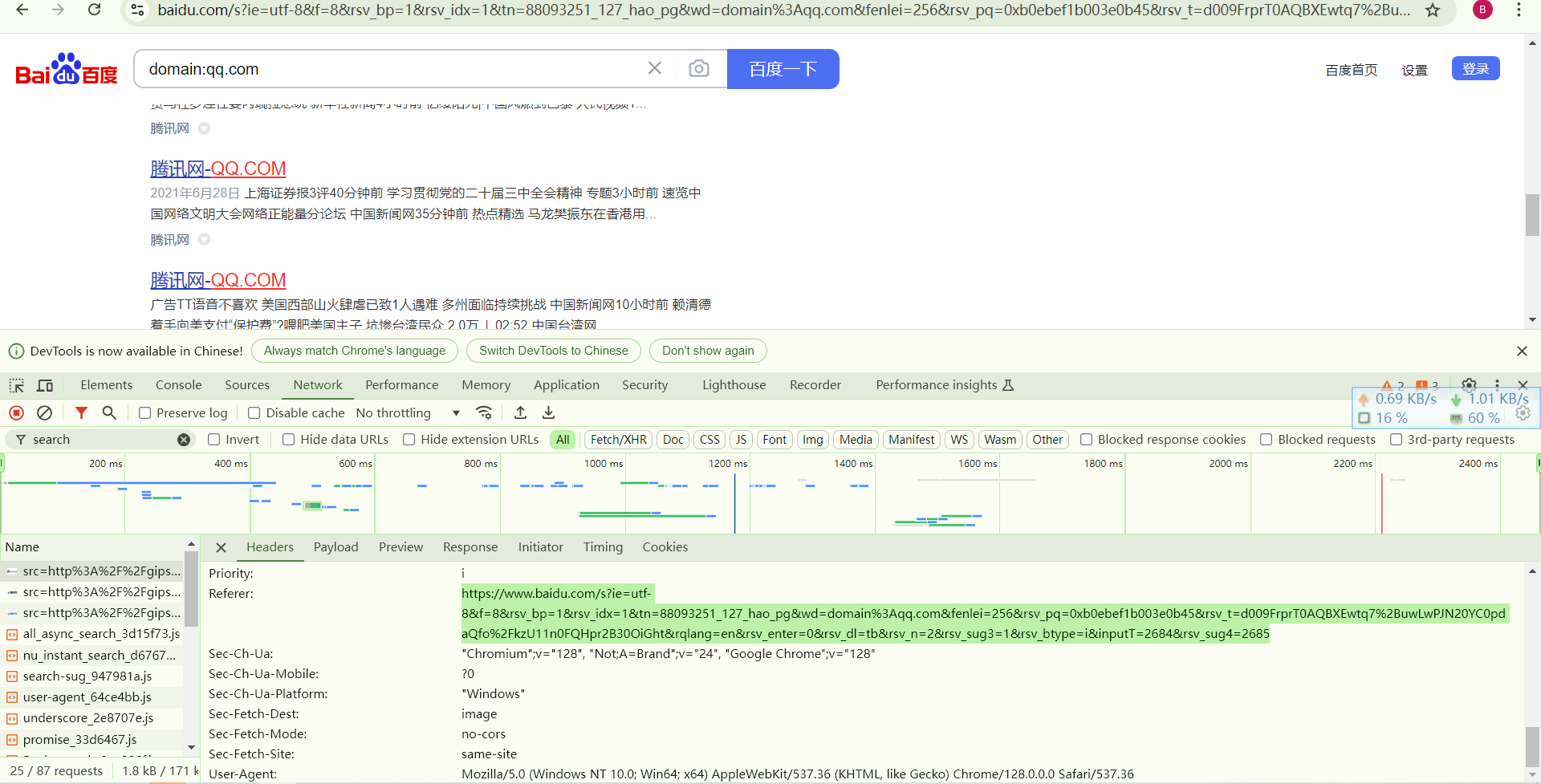Screen dimensions: 1541x784
Task: Clear the network log
Action: pyautogui.click(x=45, y=412)
